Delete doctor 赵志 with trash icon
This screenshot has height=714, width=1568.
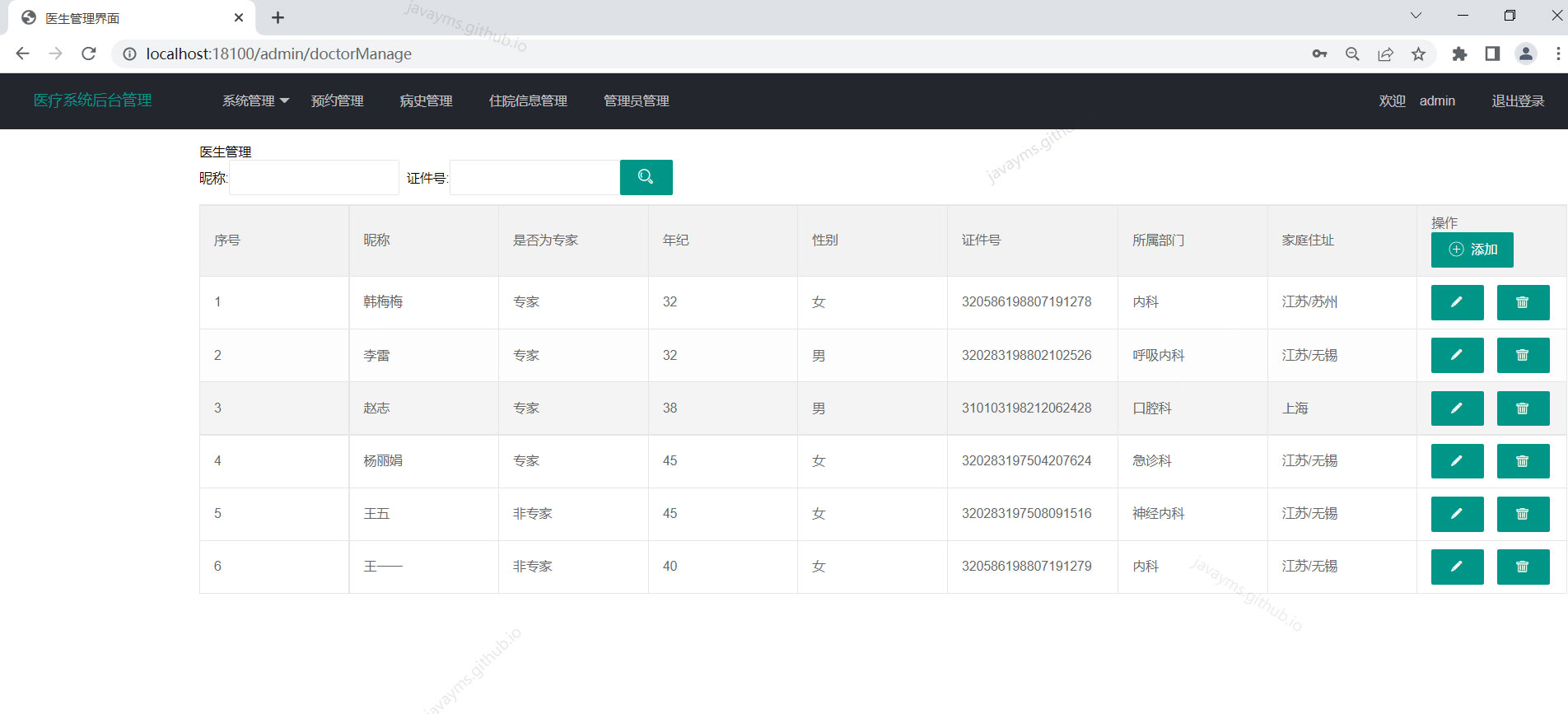(x=1523, y=408)
